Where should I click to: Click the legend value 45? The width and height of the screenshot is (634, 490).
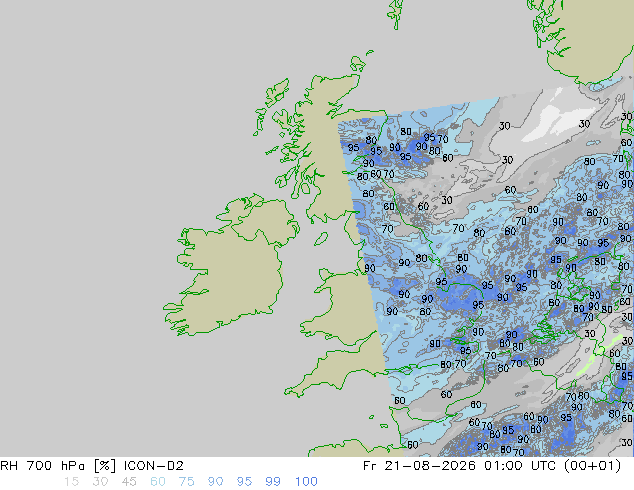129,482
